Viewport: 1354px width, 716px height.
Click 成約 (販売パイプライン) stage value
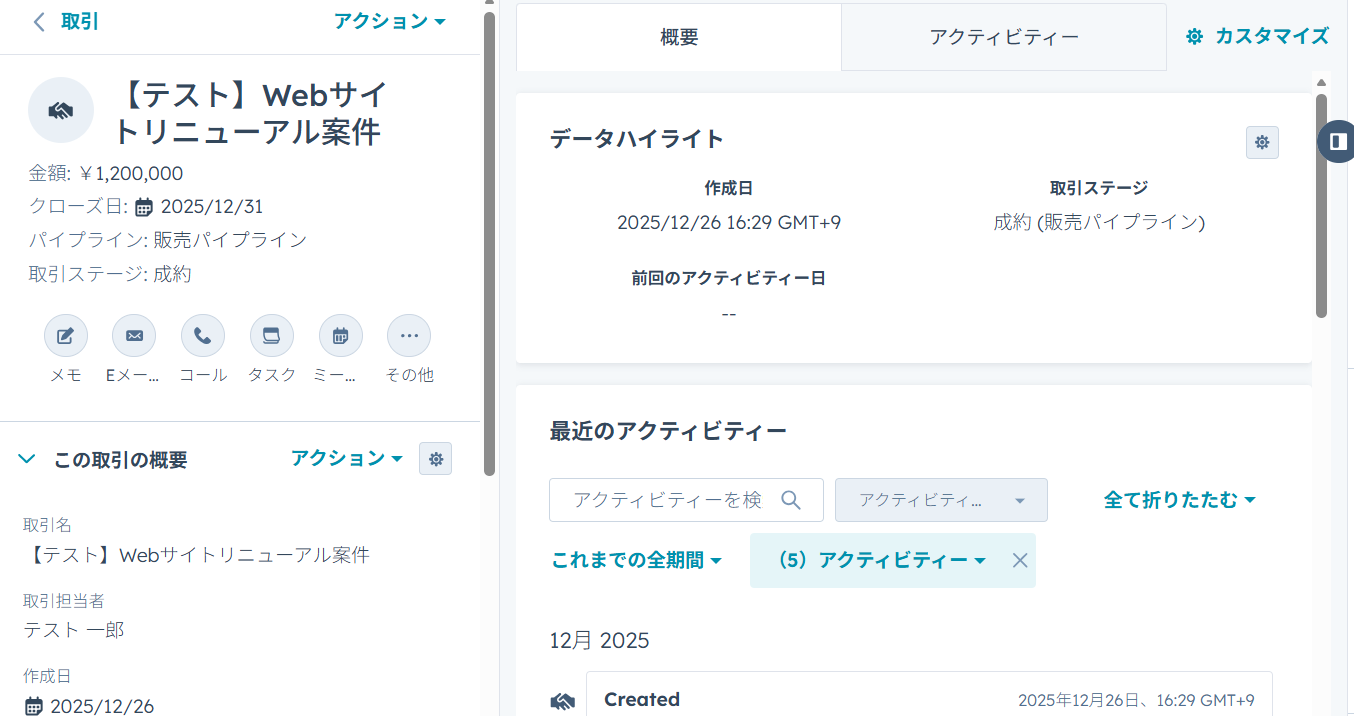pos(1099,222)
